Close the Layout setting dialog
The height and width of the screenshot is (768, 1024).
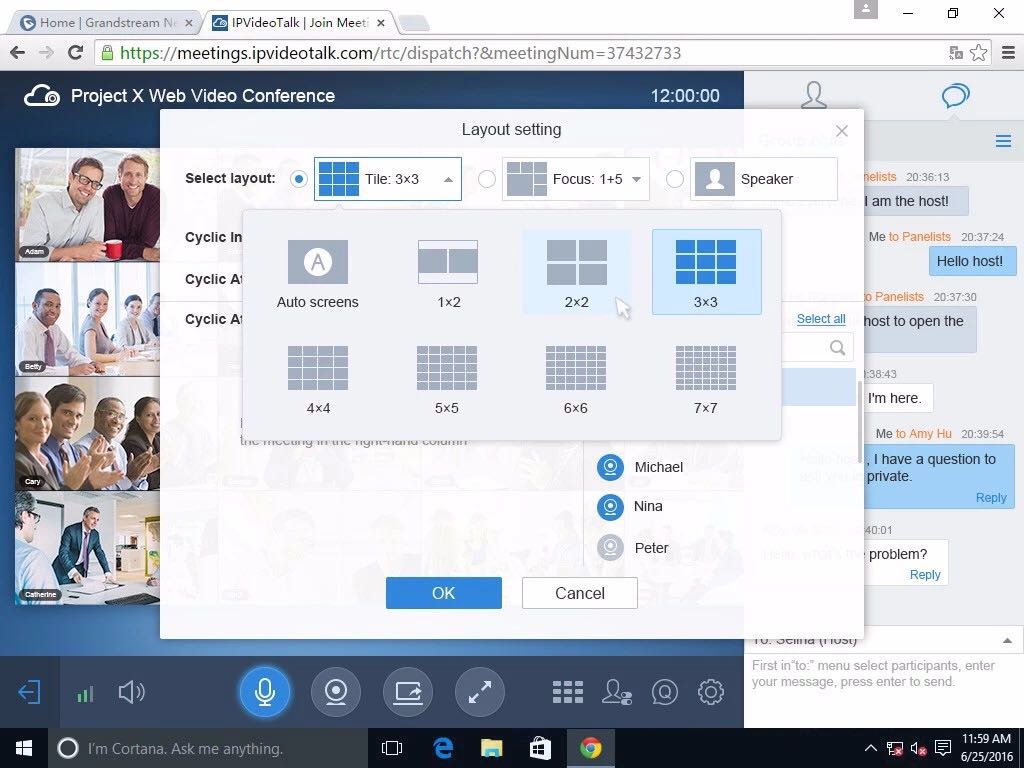click(842, 131)
